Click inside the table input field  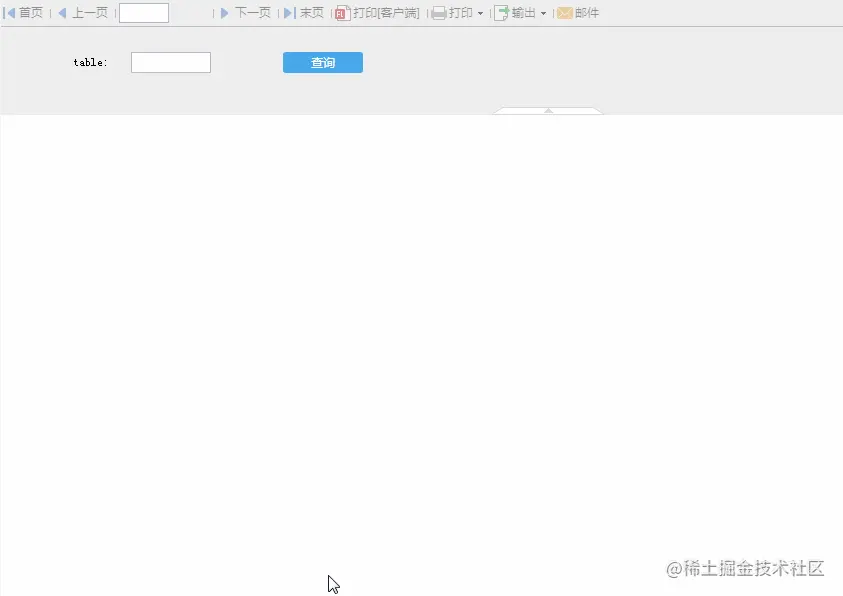170,62
